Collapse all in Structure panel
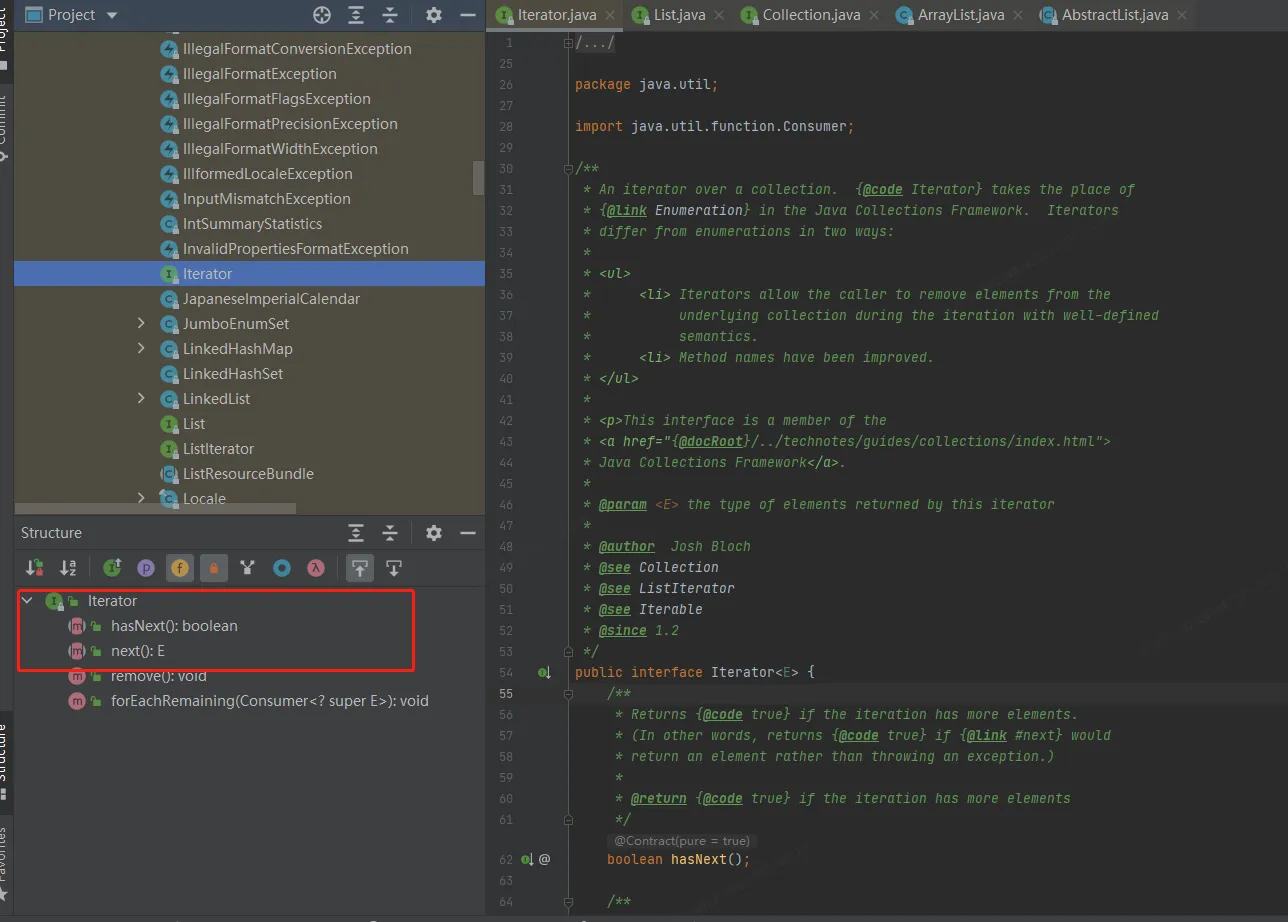The height and width of the screenshot is (922, 1288). (390, 533)
